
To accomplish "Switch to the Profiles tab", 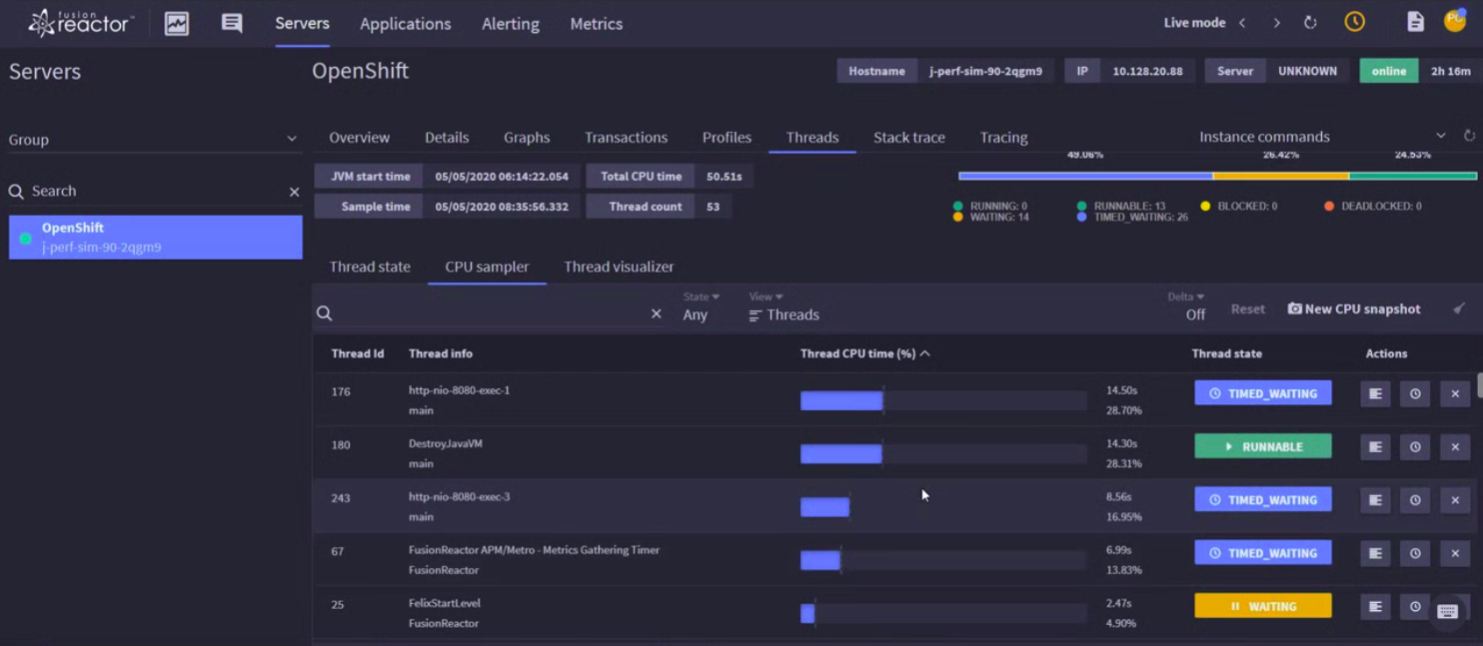I will pyautogui.click(x=727, y=138).
